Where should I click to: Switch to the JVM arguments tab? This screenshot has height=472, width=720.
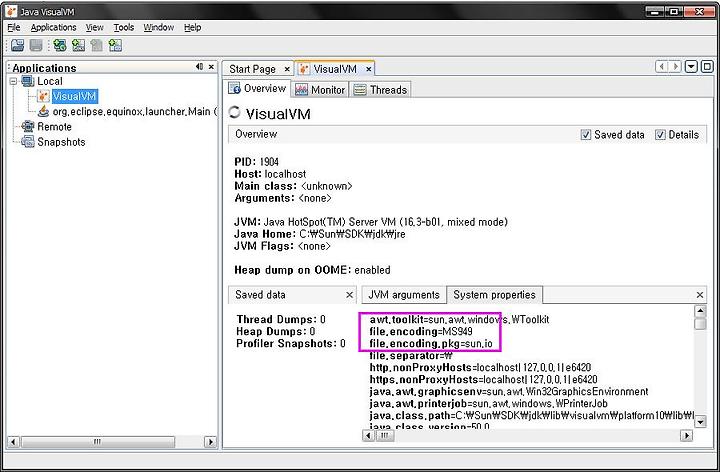404,295
